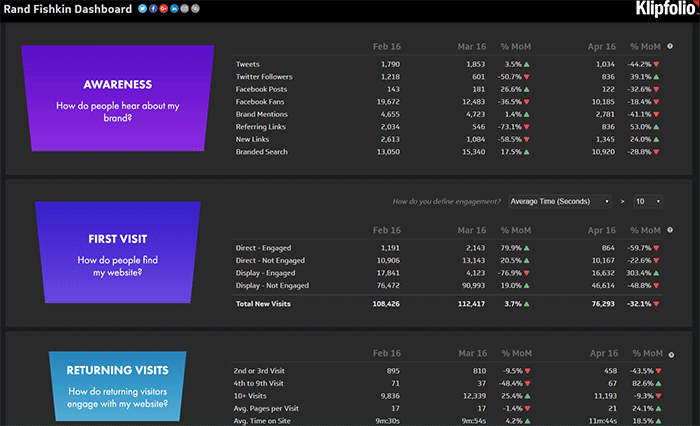Click the First Visit table help icon
Image resolution: width=700 pixels, height=426 pixels.
pyautogui.click(x=668, y=231)
